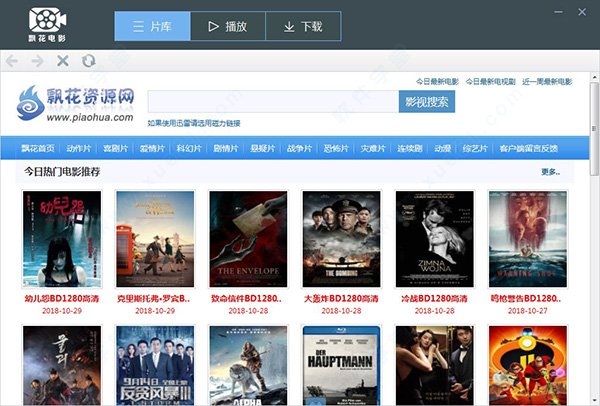Refresh the page with the reload icon
The width and height of the screenshot is (600, 406).
(88, 60)
